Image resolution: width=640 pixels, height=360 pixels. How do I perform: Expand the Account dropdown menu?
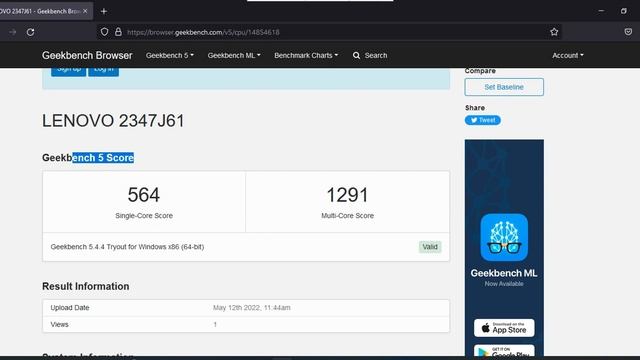coord(568,55)
